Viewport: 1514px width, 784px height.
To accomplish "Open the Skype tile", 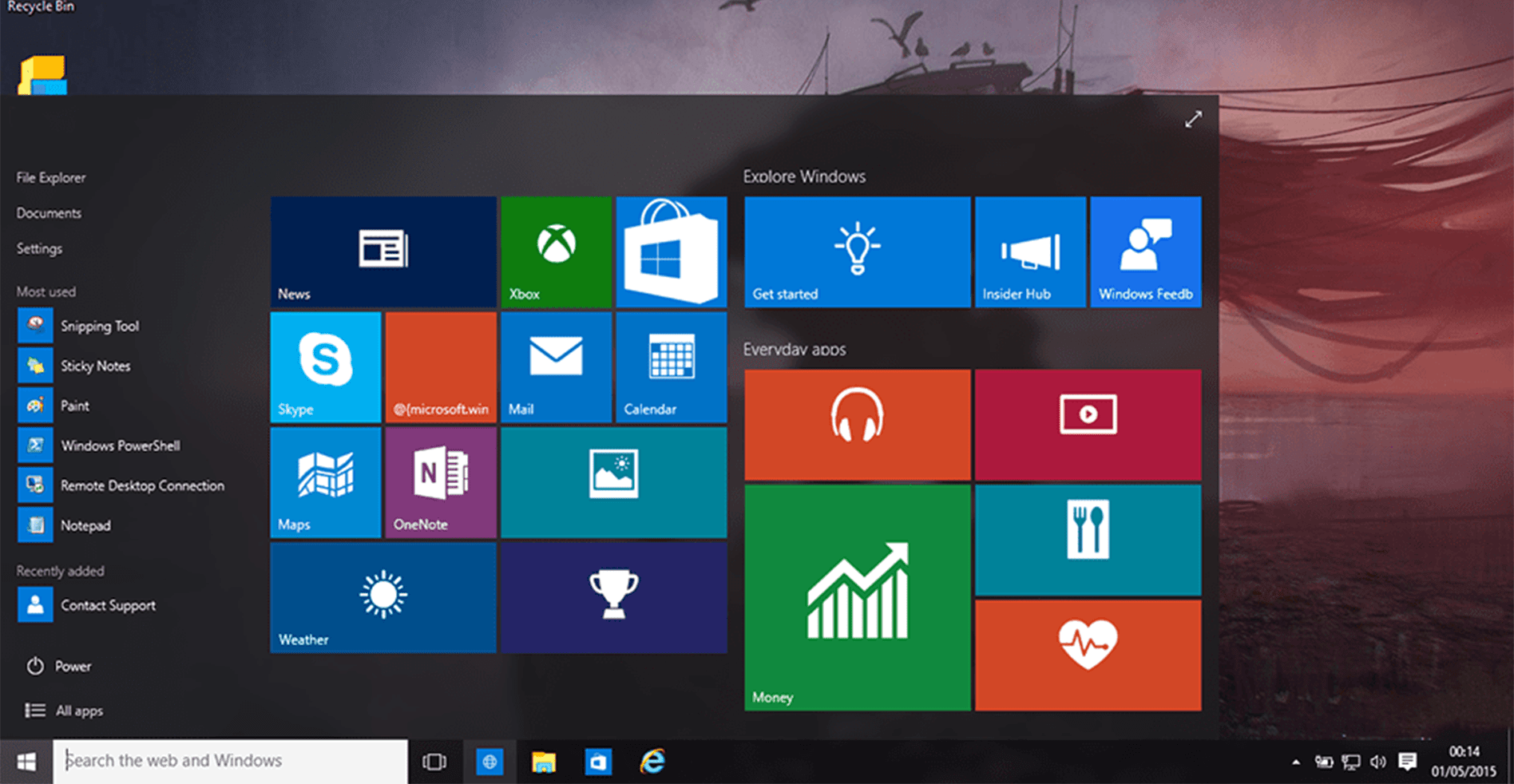I will [x=326, y=367].
